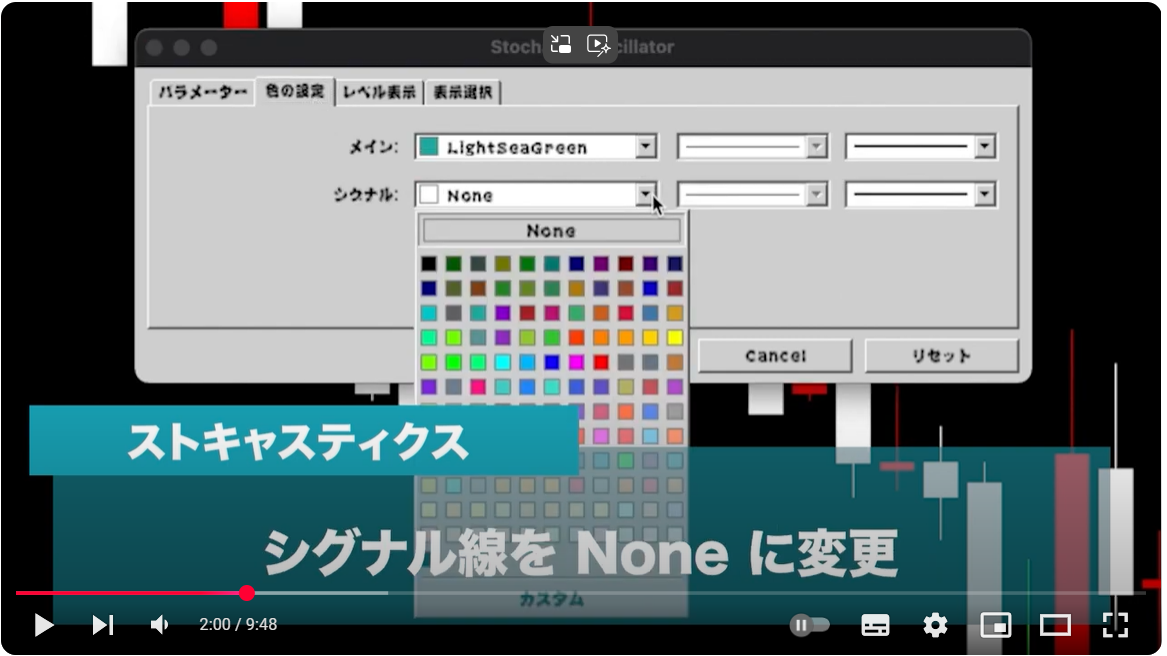1167x656 pixels.
Task: Click picture-in-picture icon at top
Action: 561,45
